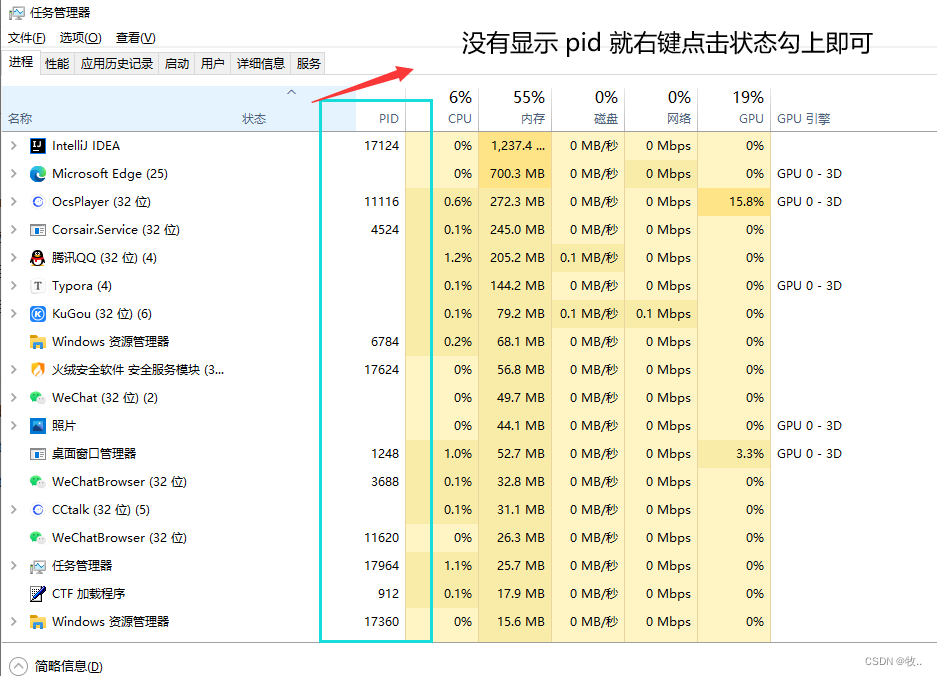
Task: Open the 文件(F) menu
Action: (26, 38)
